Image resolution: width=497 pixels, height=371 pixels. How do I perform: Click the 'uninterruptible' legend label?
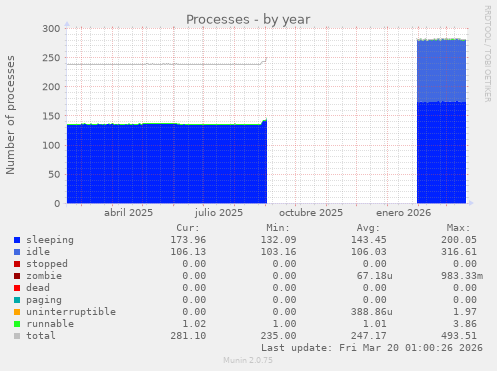tap(71, 312)
